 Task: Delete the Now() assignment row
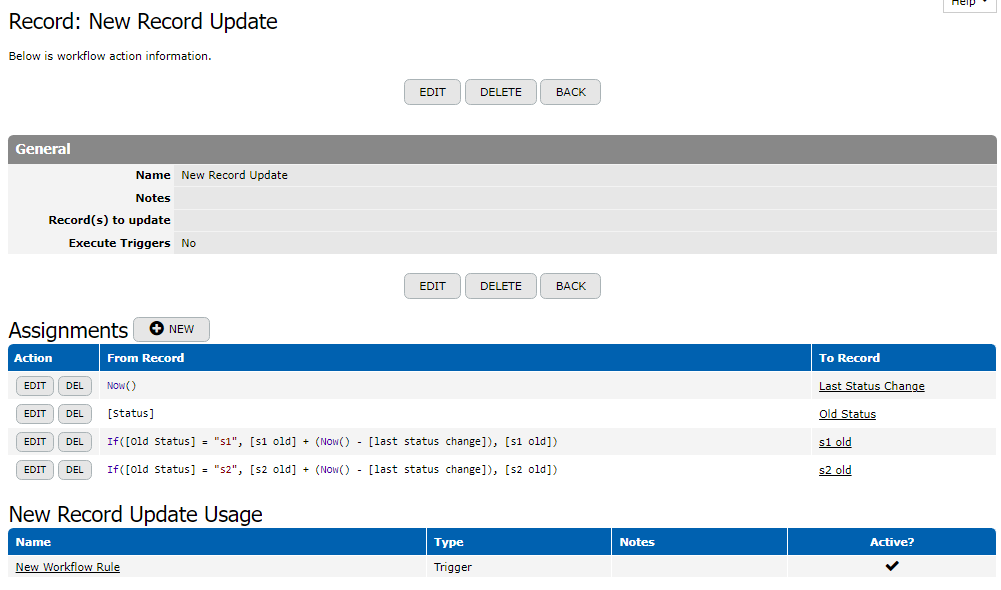(x=75, y=386)
